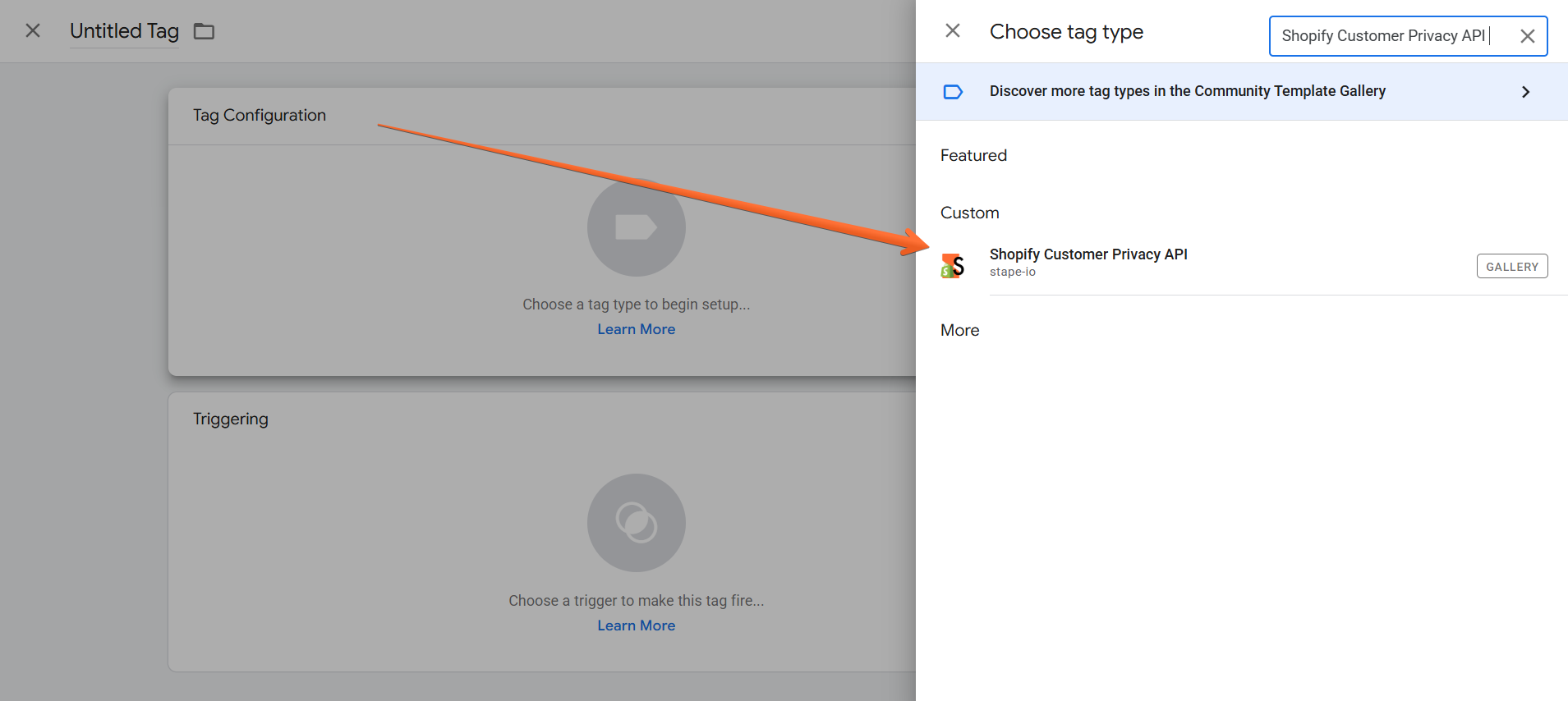Close the Untitled Tag editor
The image size is (1568, 701).
pos(33,30)
